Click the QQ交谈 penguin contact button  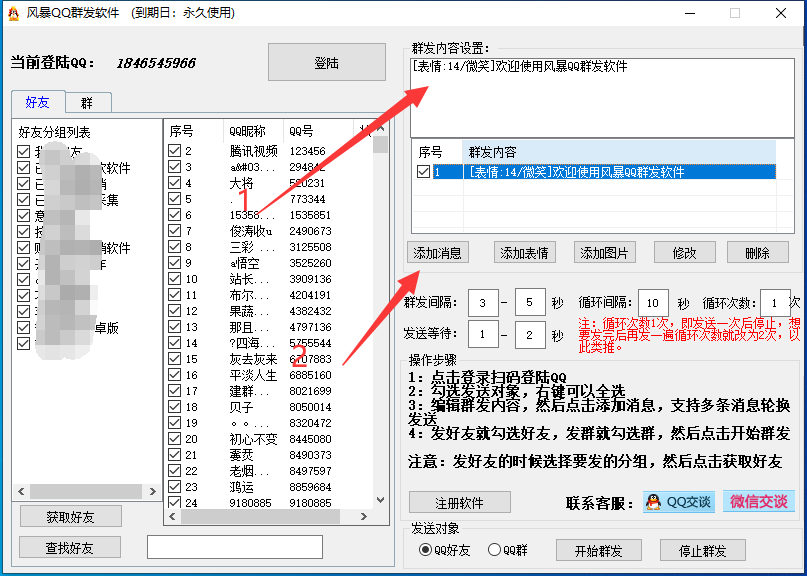coord(679,501)
